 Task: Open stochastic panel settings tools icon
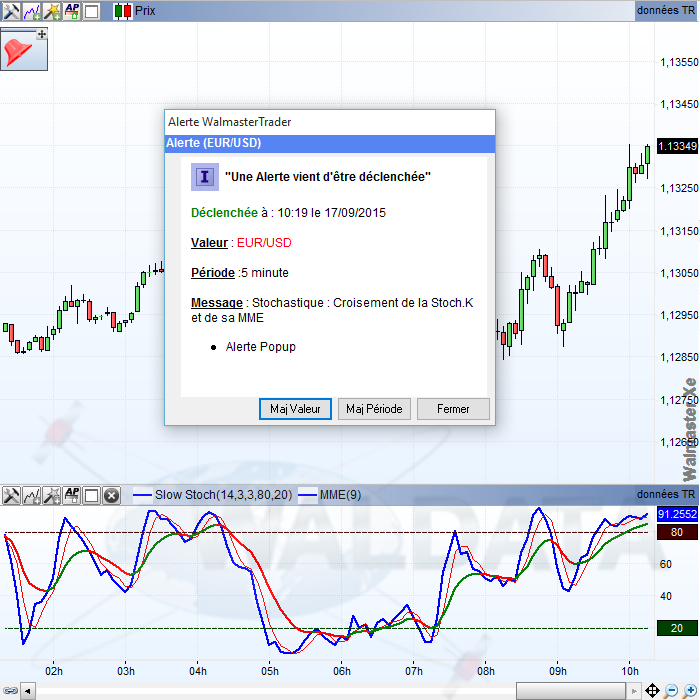pos(11,496)
